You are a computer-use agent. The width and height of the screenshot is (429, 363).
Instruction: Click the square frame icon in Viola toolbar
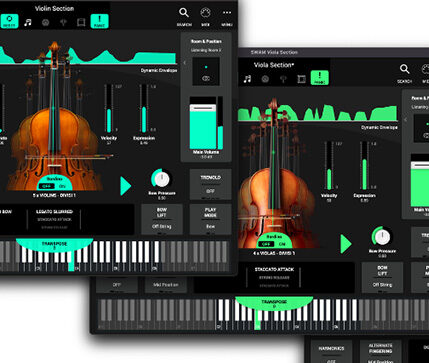click(301, 79)
